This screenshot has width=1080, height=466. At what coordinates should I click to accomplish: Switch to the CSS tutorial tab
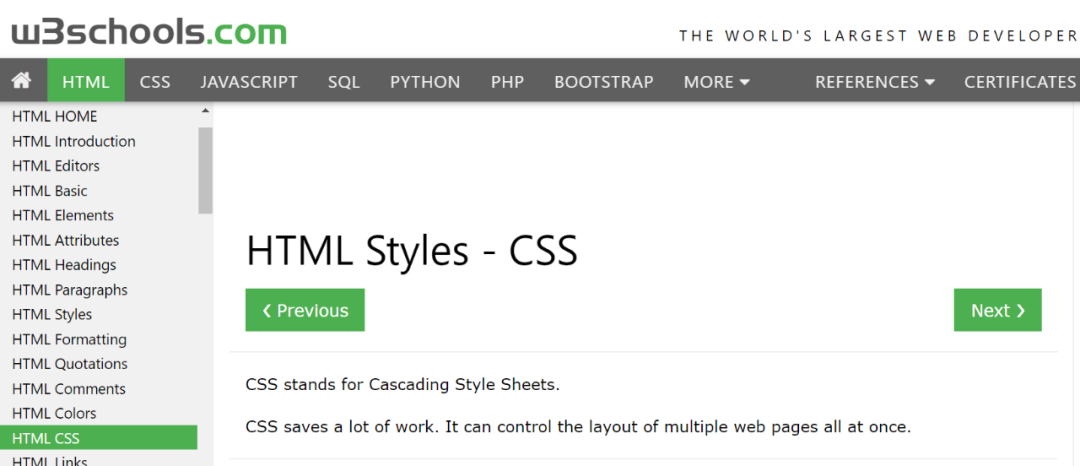155,82
